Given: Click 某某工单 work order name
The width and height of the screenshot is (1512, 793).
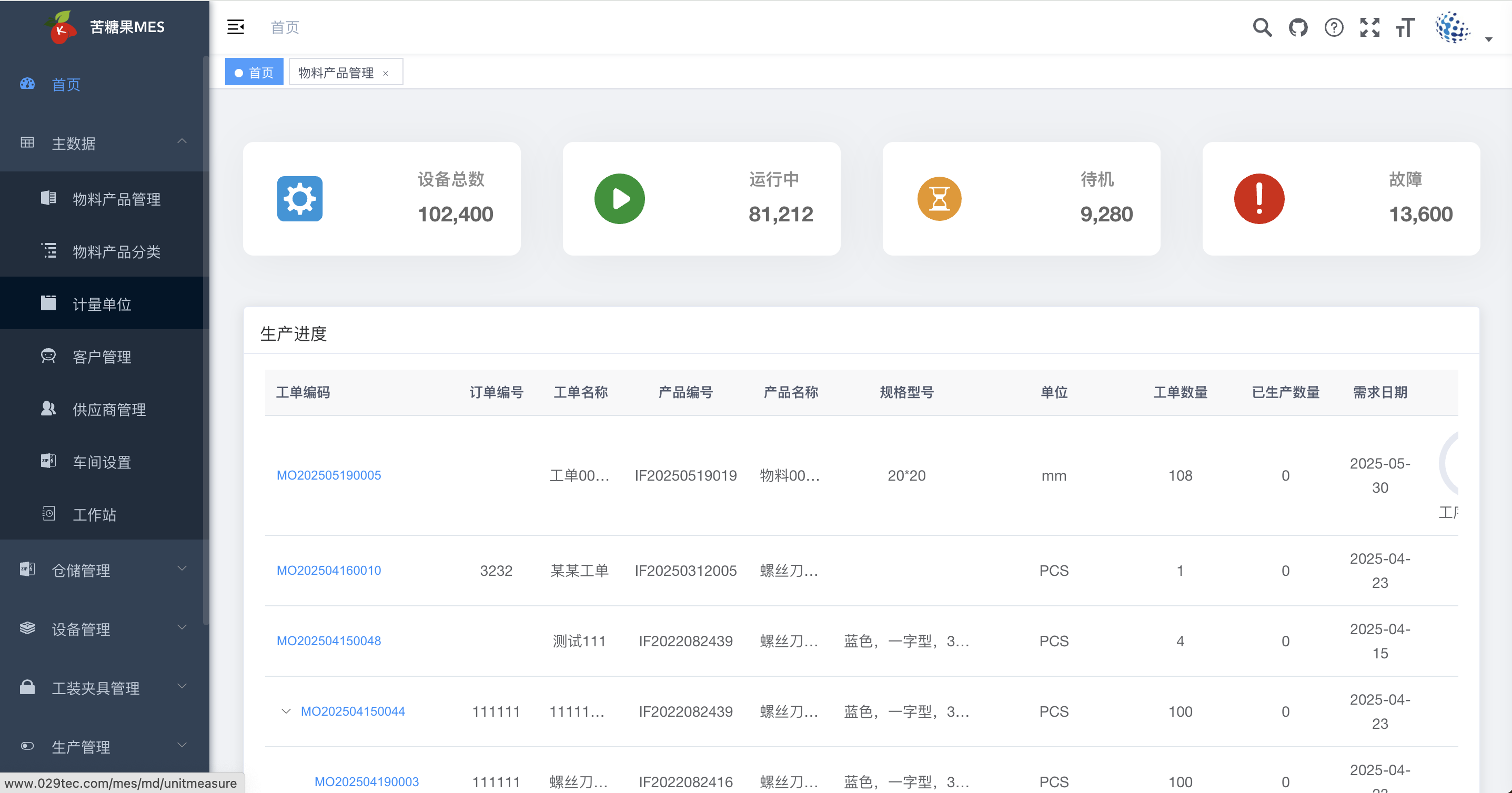Looking at the screenshot, I should [x=579, y=570].
